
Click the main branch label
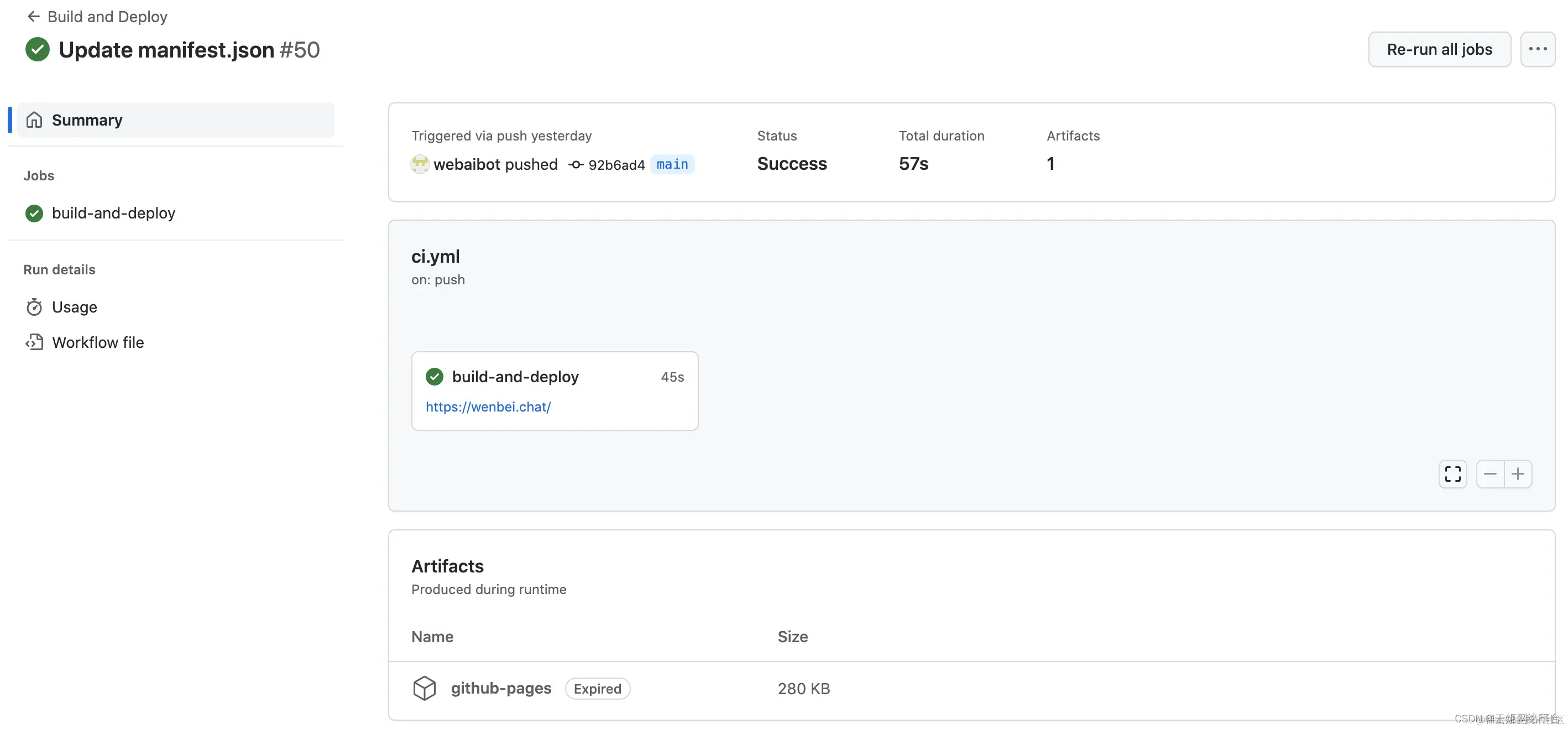coord(672,164)
